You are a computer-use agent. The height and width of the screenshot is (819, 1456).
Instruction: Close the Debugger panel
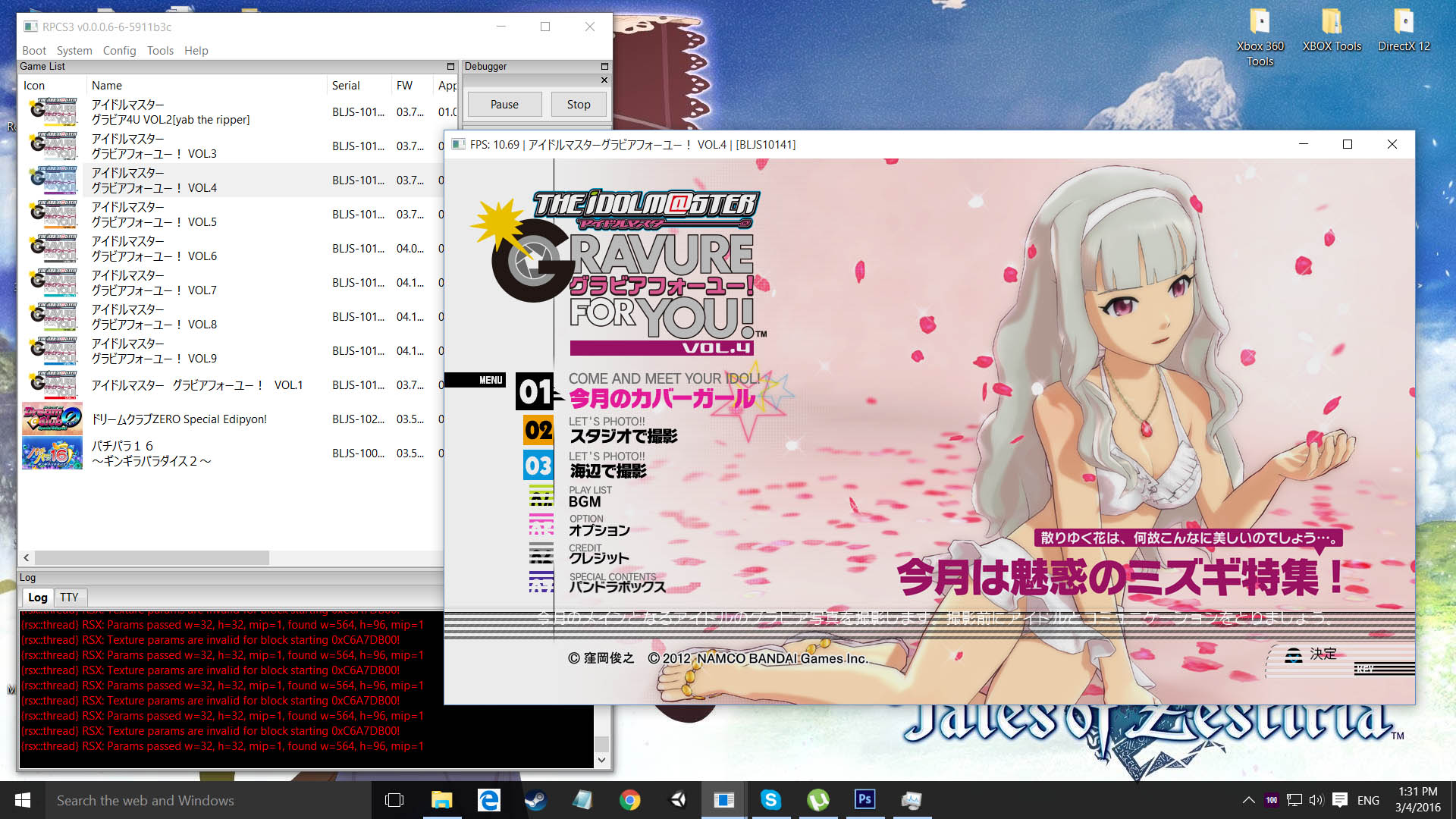coord(604,80)
